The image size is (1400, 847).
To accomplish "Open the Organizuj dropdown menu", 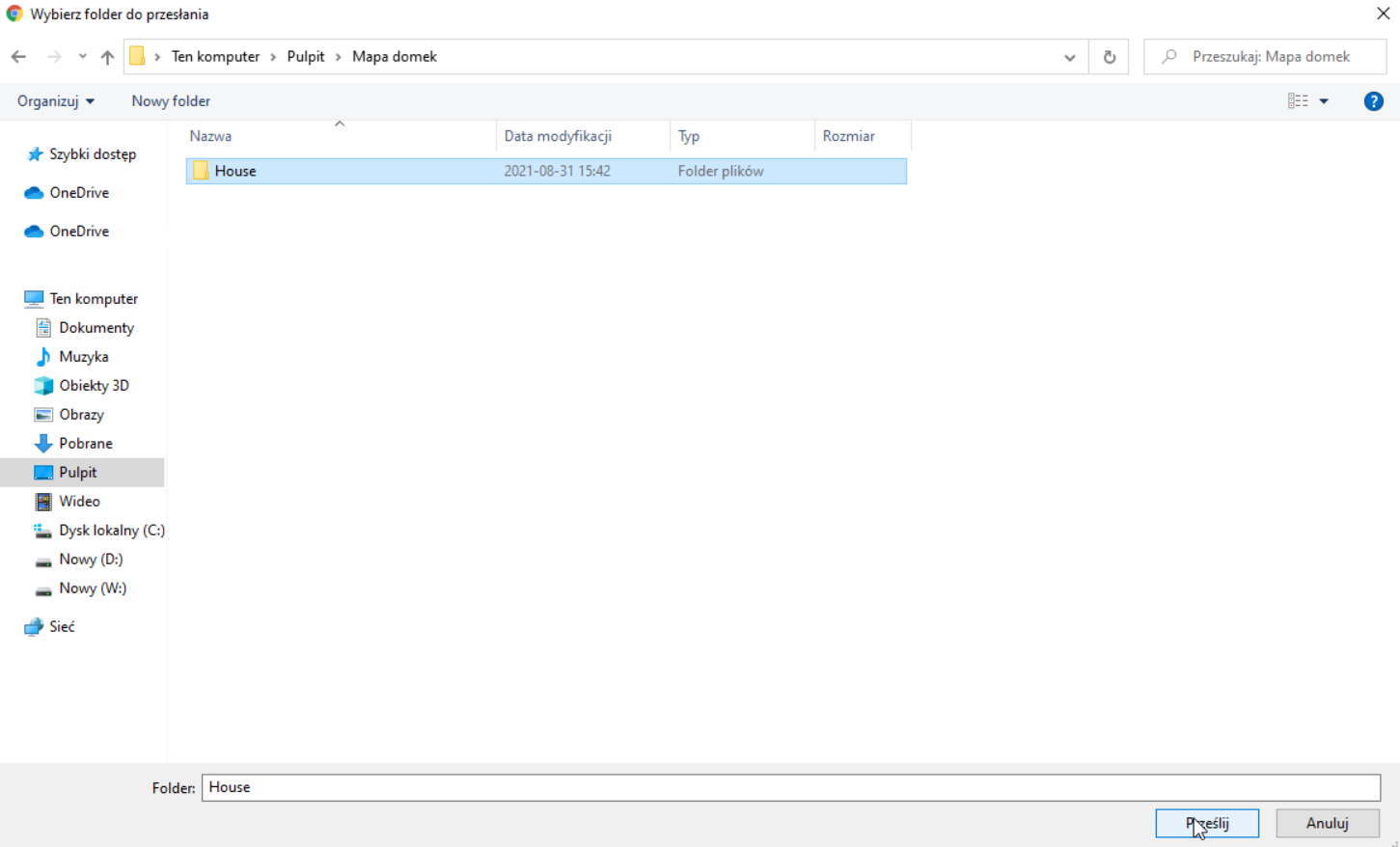I will click(x=56, y=101).
